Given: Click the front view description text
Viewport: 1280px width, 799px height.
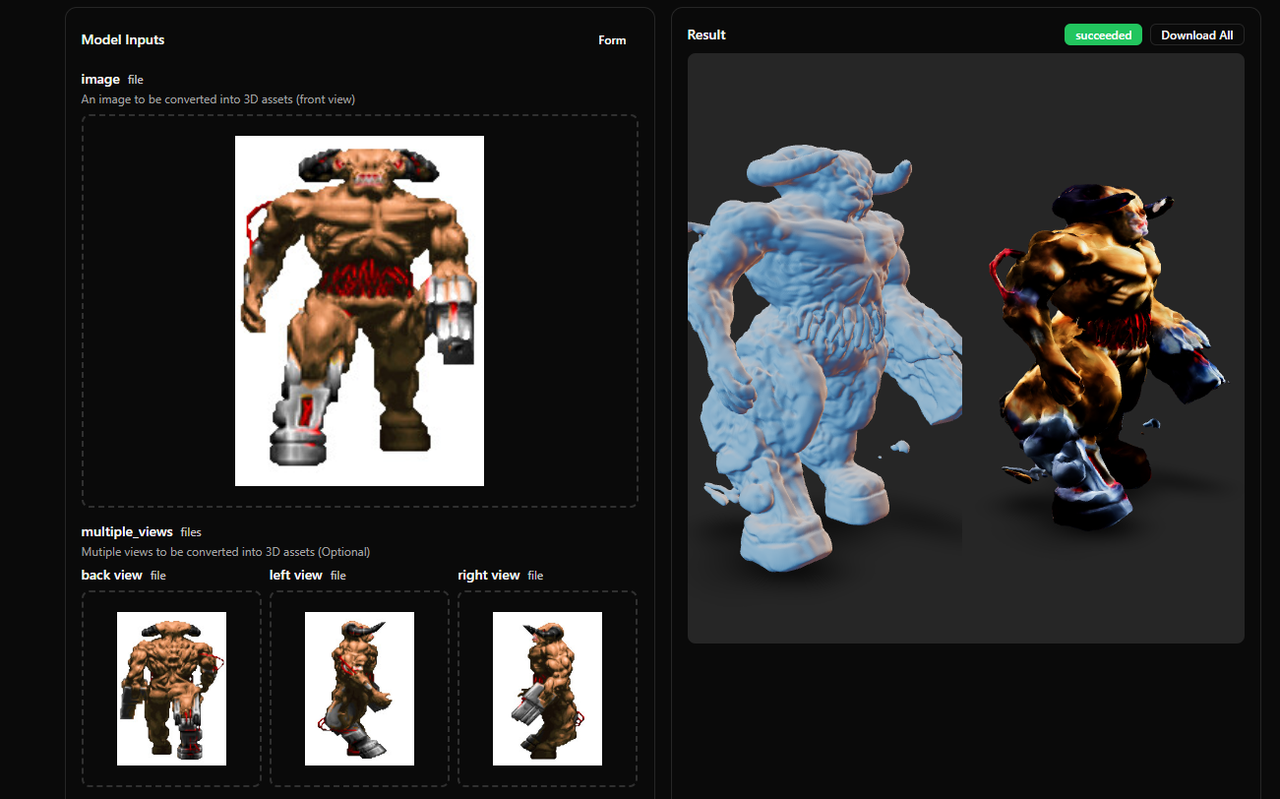Looking at the screenshot, I should click(218, 99).
